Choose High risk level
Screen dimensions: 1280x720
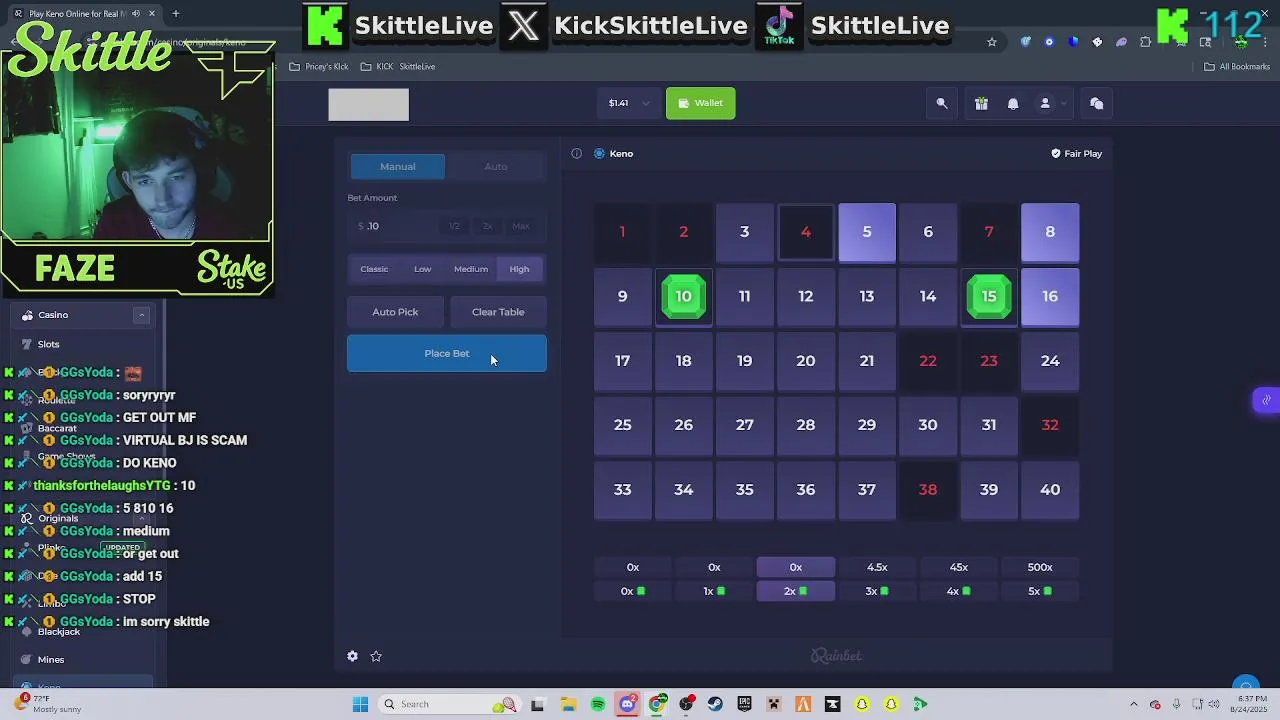tap(519, 269)
